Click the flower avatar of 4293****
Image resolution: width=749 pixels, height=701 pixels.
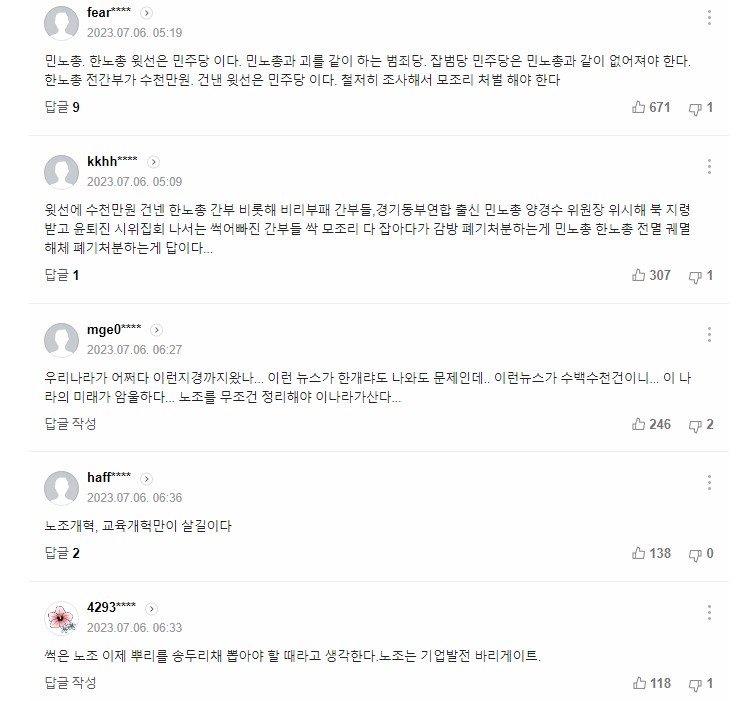pos(62,617)
